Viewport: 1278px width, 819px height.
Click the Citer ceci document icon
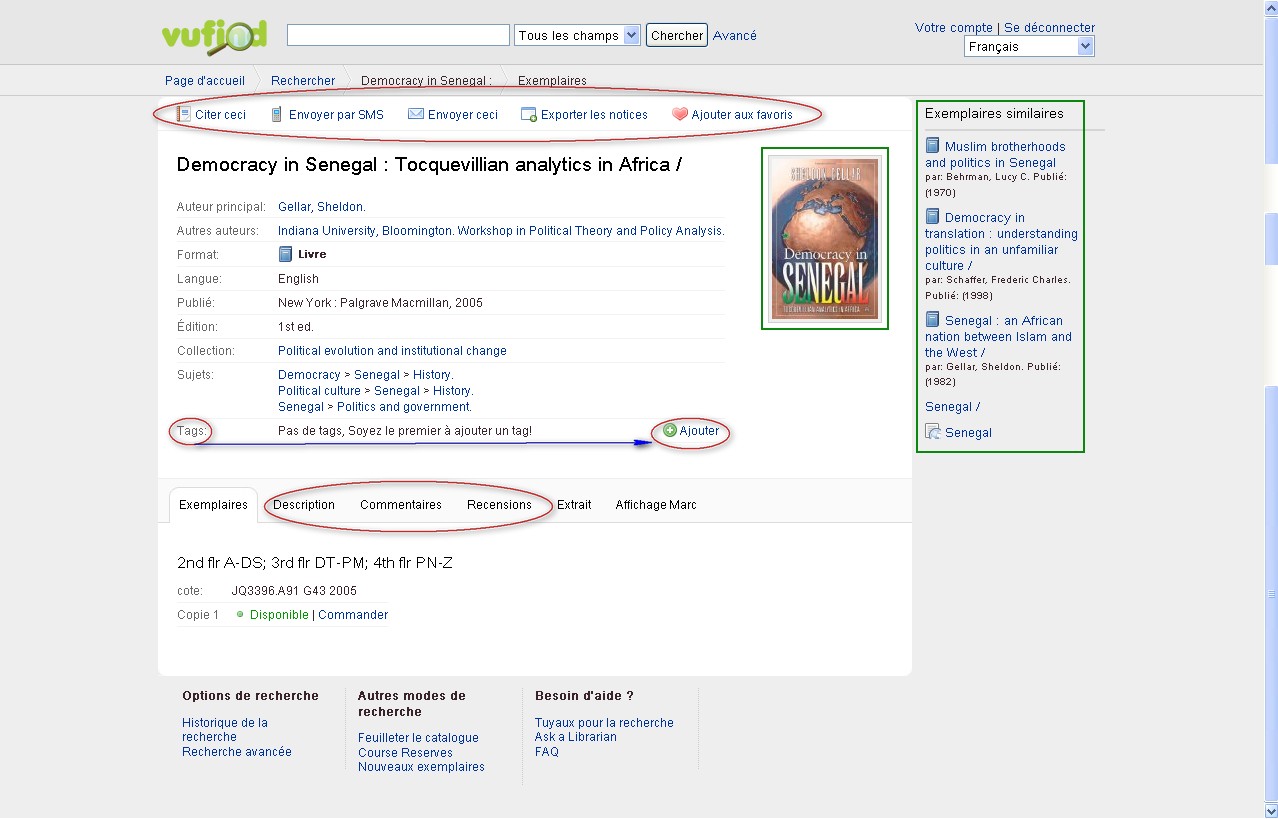tap(183, 114)
